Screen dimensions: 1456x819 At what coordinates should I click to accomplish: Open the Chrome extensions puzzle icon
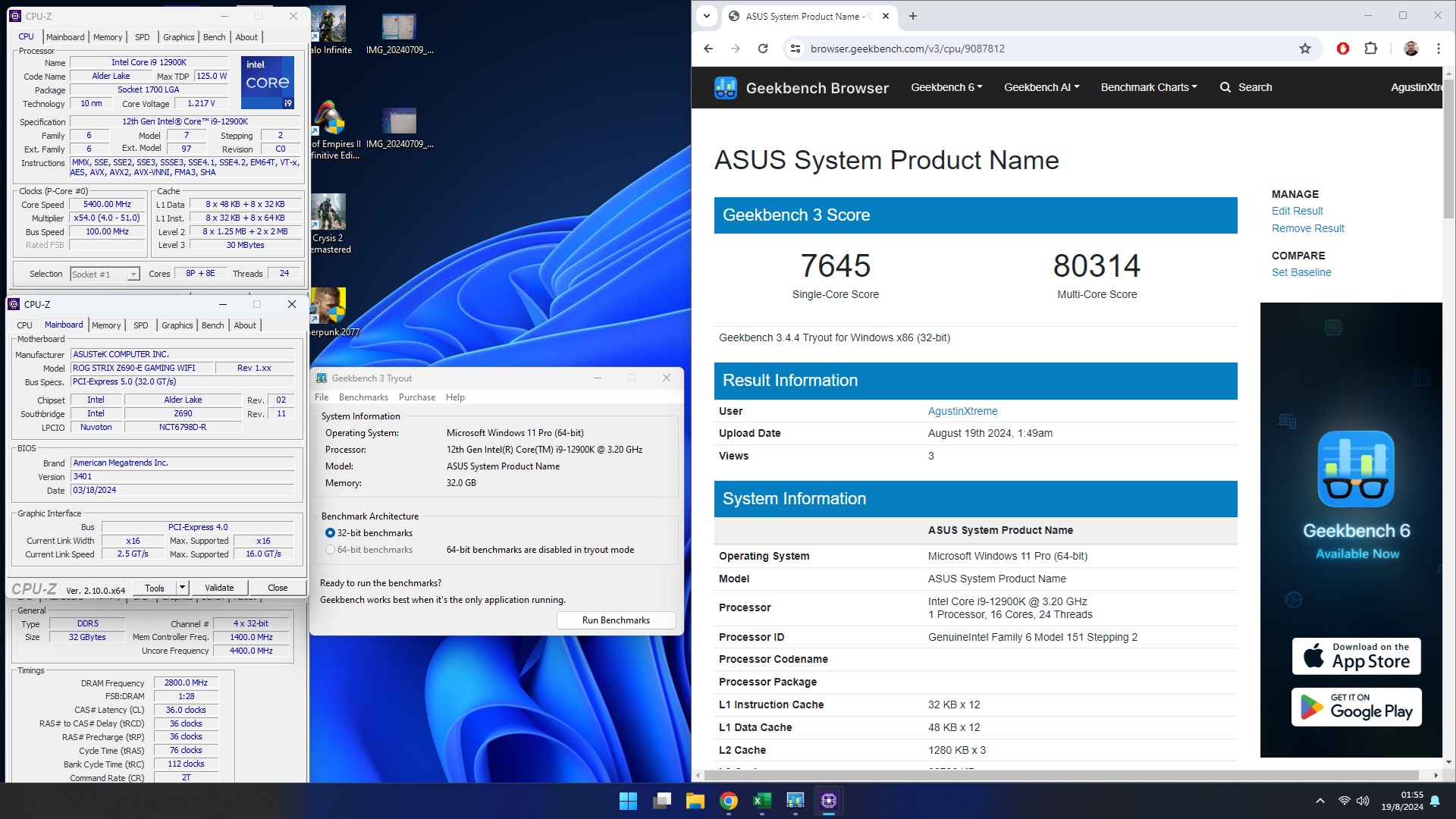click(1370, 49)
